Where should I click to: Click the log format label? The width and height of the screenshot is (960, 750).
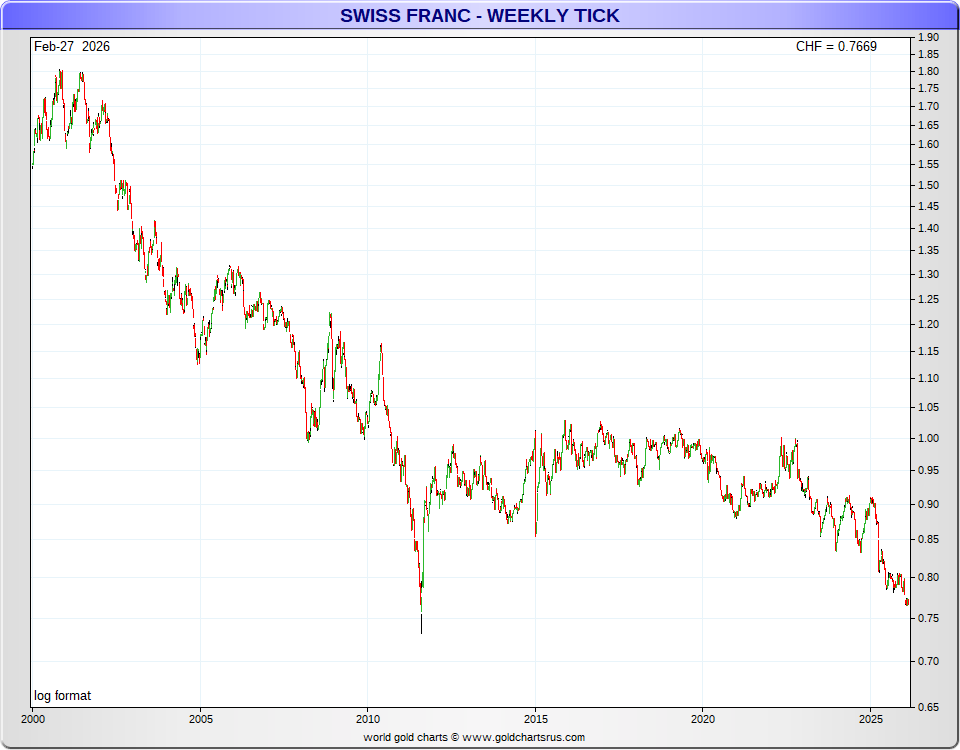pos(62,695)
